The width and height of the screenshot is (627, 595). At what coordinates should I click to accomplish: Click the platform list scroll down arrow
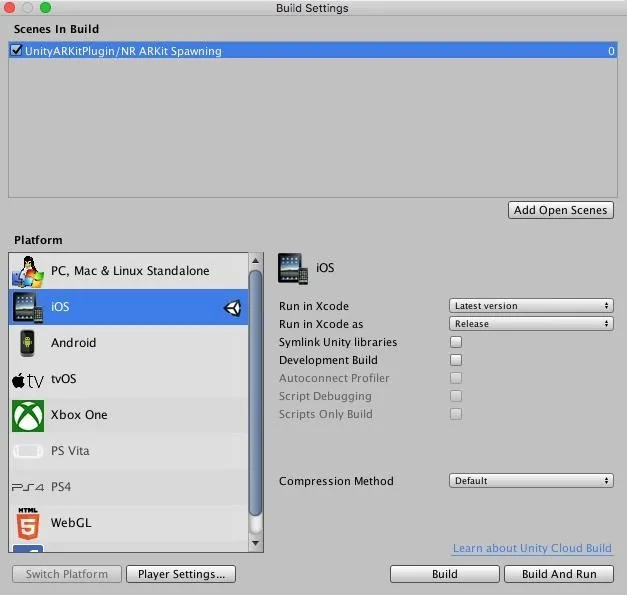256,543
